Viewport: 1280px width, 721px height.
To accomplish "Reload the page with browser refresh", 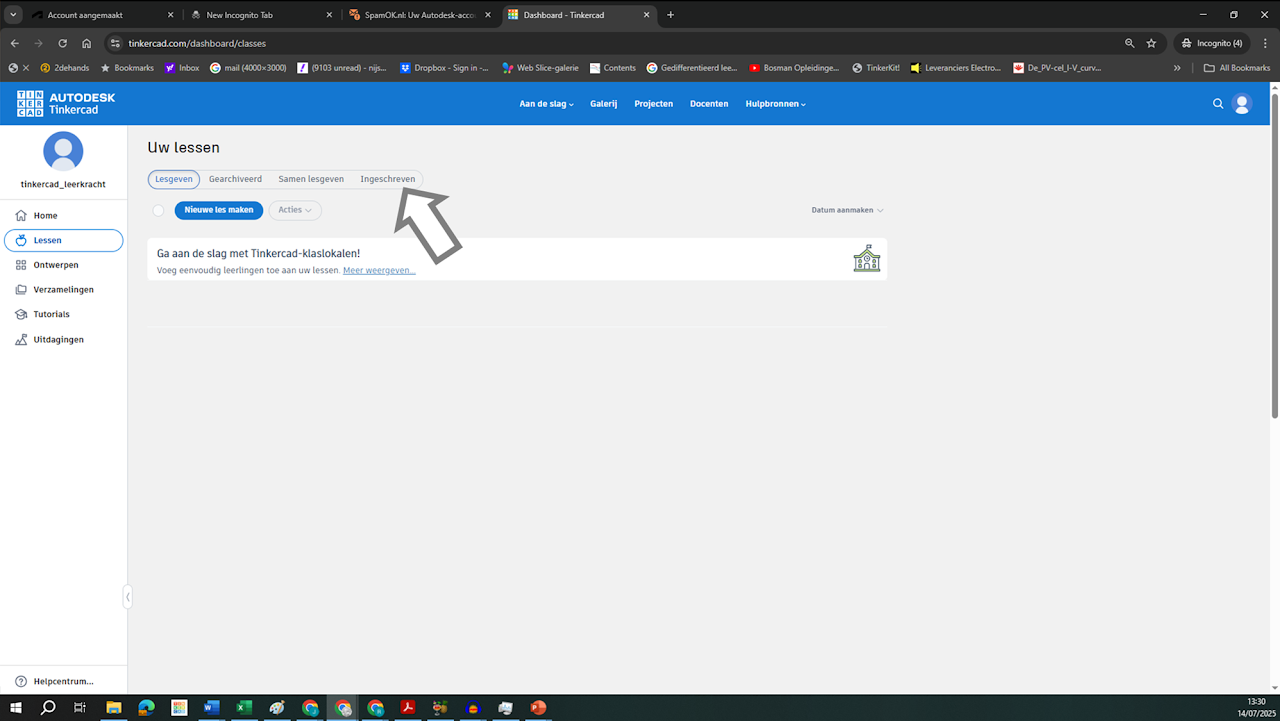I will click(x=63, y=43).
